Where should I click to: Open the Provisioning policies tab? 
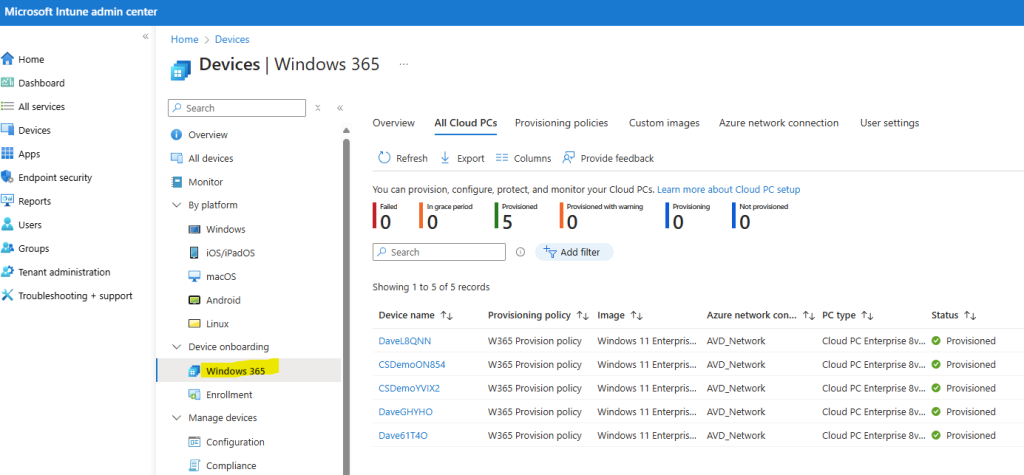click(562, 123)
